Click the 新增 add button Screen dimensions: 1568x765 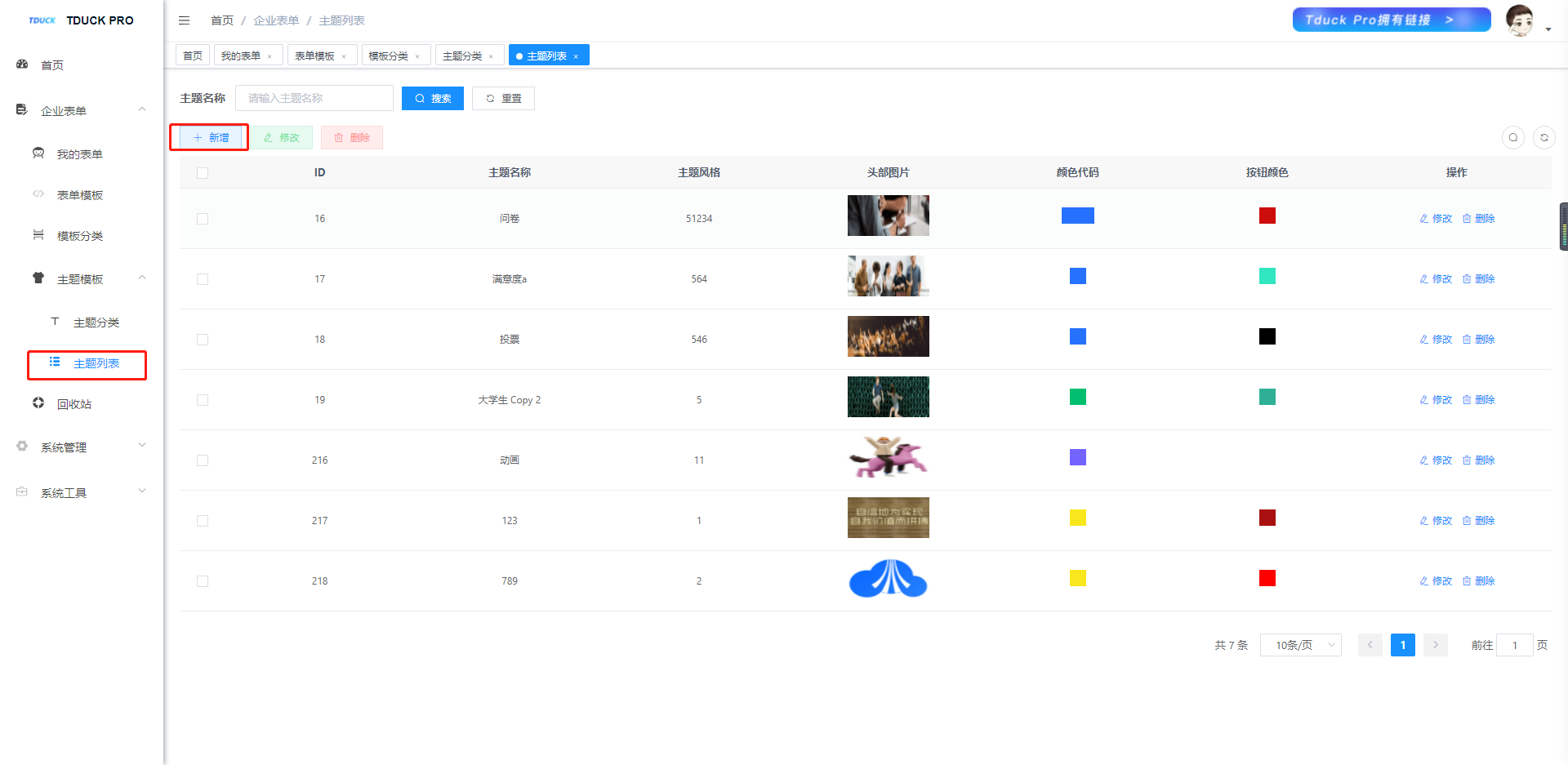(210, 138)
